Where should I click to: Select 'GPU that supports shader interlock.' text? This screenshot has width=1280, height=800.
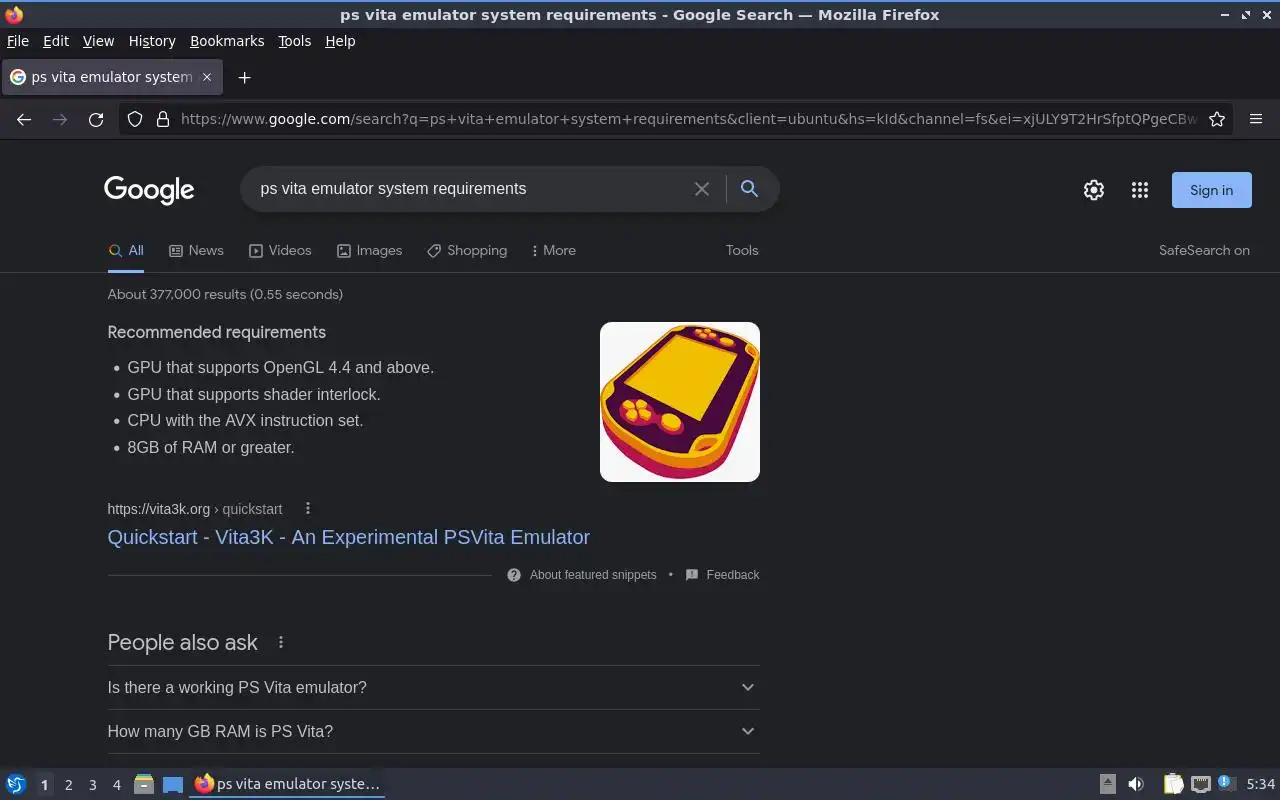(254, 394)
